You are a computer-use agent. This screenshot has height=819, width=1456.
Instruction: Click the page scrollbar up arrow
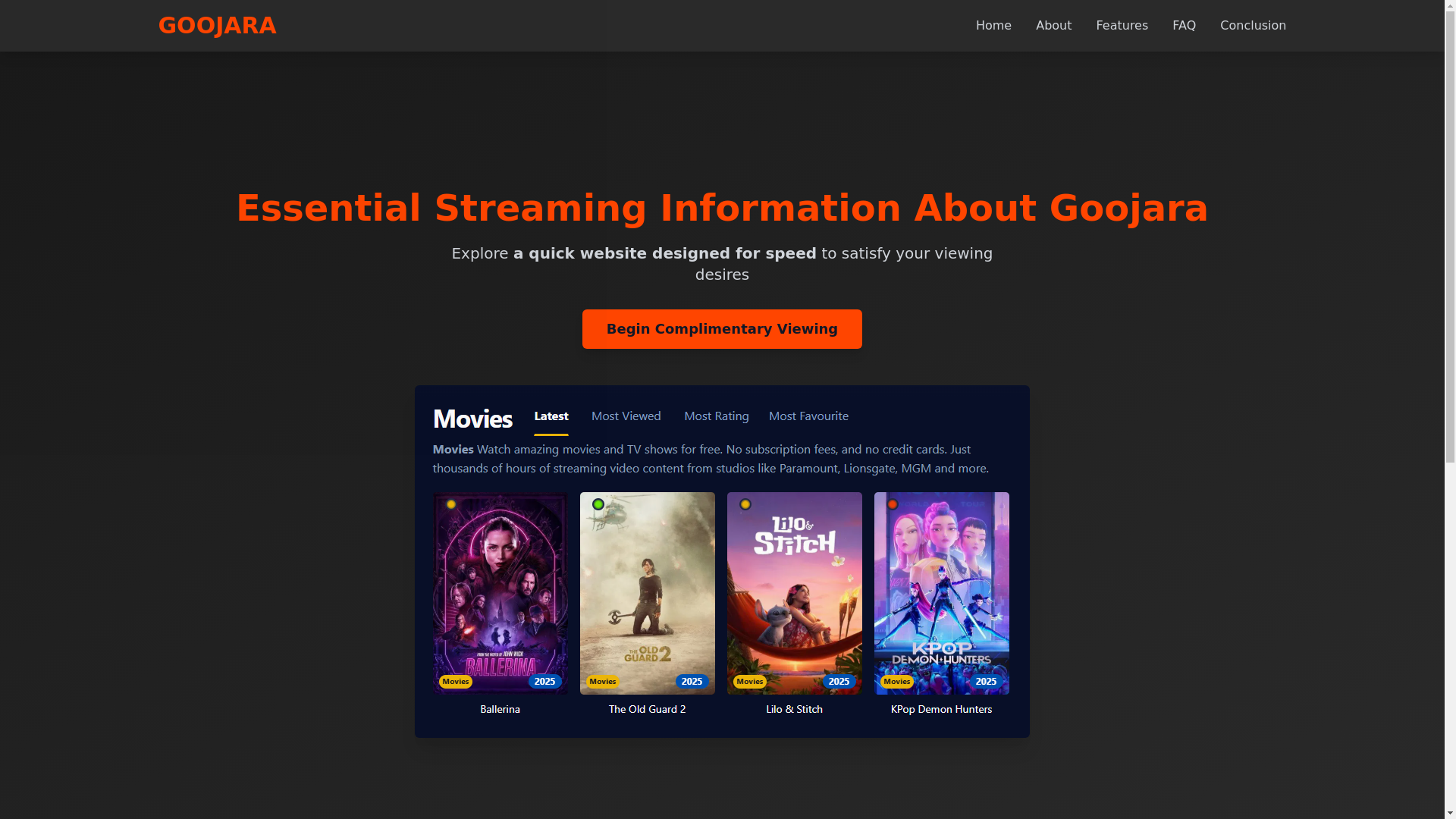point(1450,6)
